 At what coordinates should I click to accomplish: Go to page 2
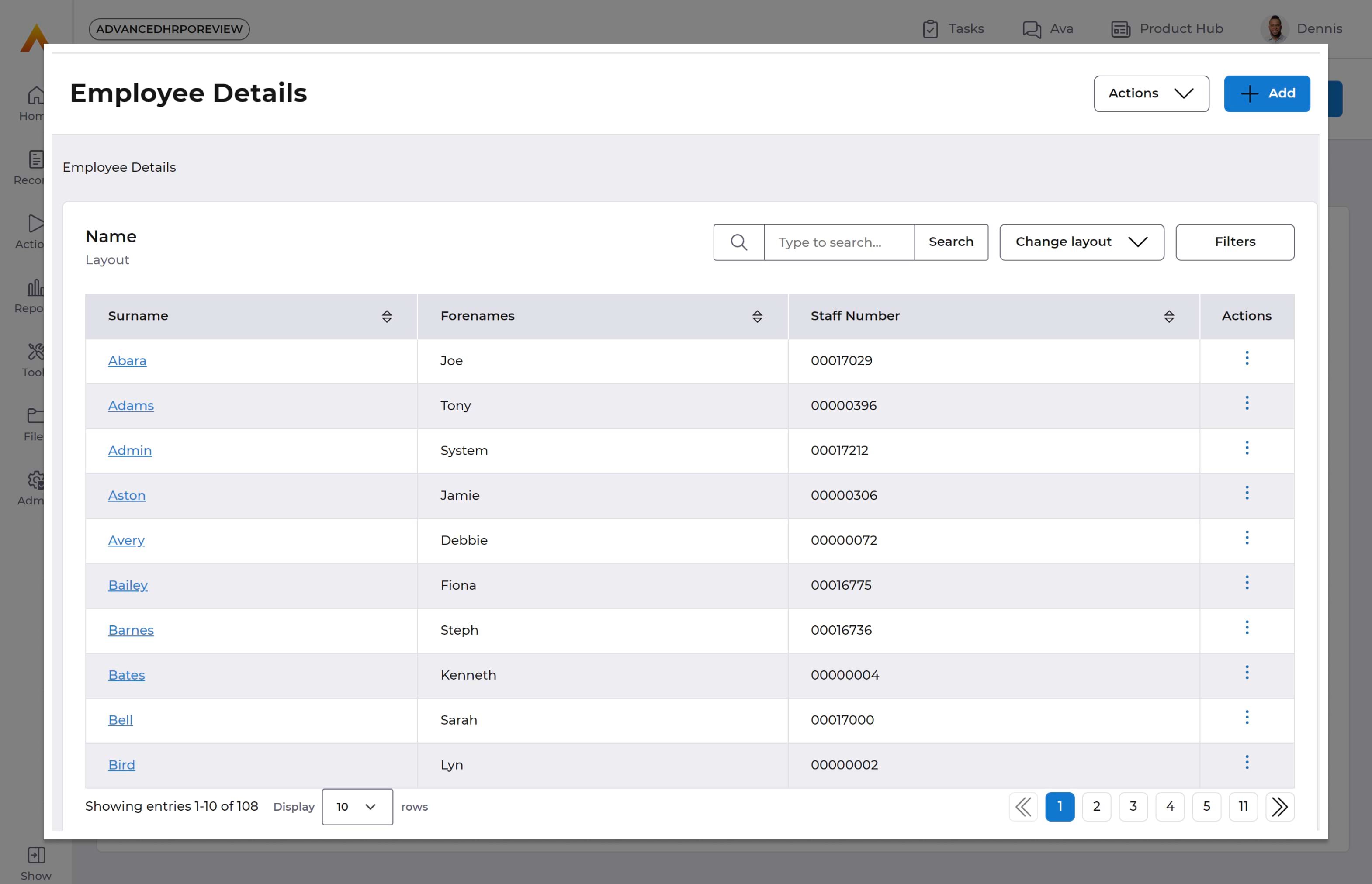(1096, 807)
